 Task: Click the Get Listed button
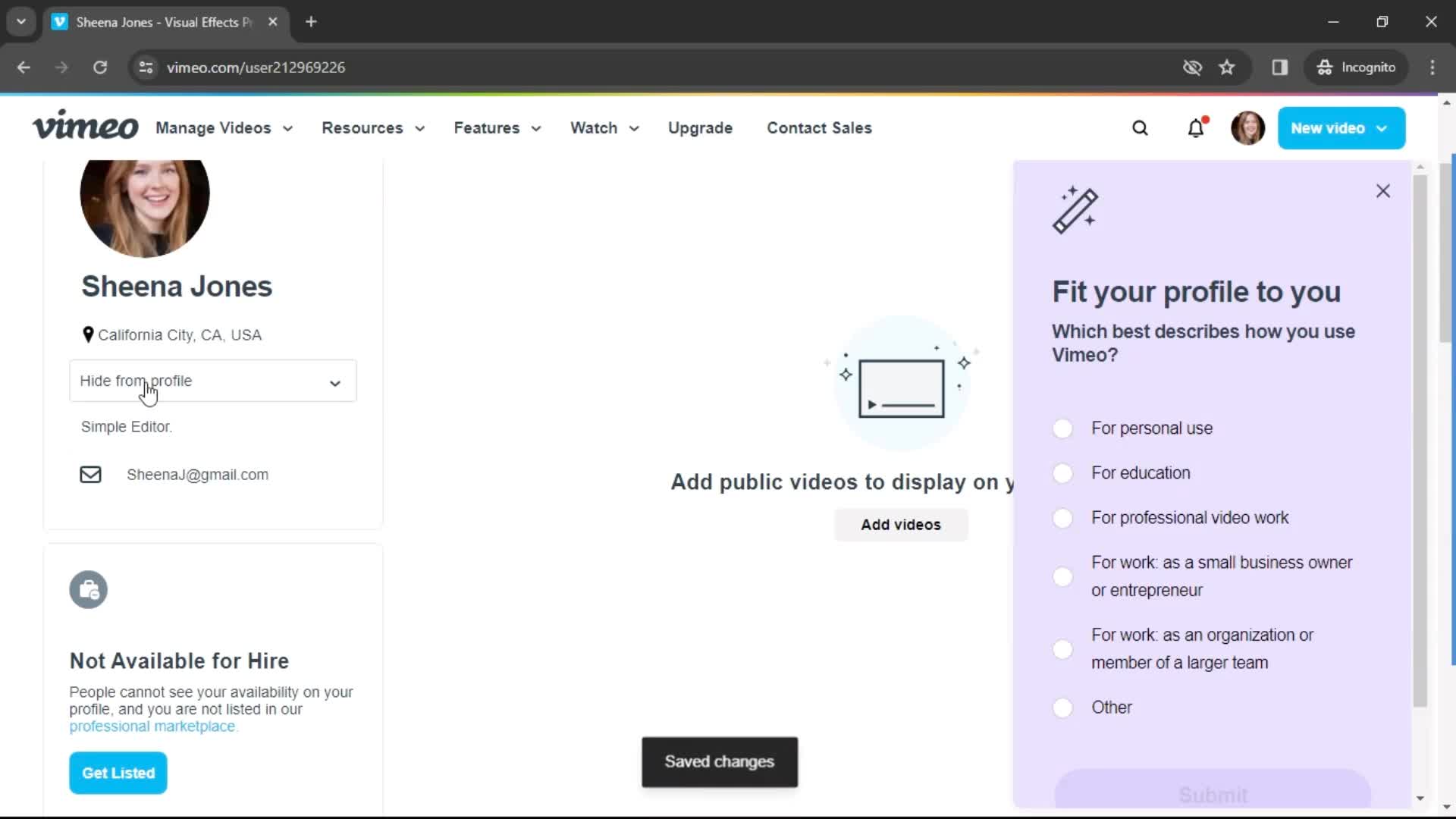point(118,773)
